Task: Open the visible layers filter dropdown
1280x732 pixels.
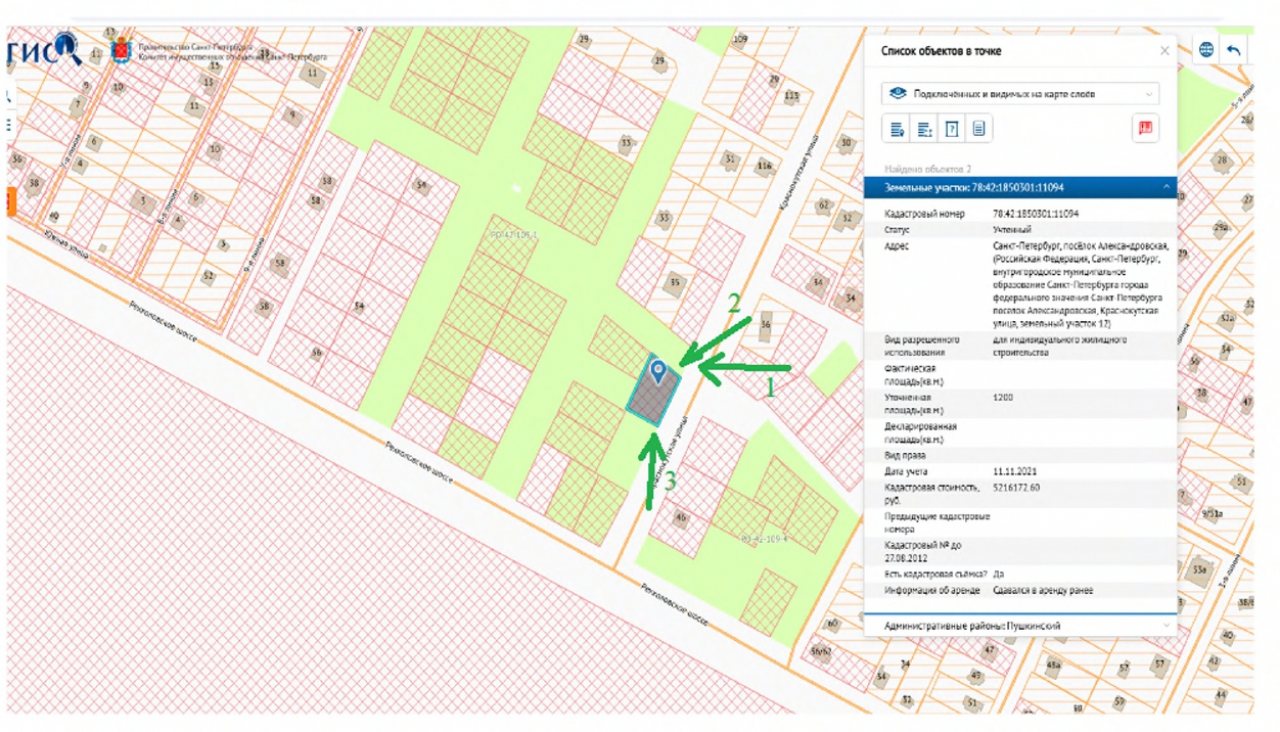Action: tap(1020, 93)
